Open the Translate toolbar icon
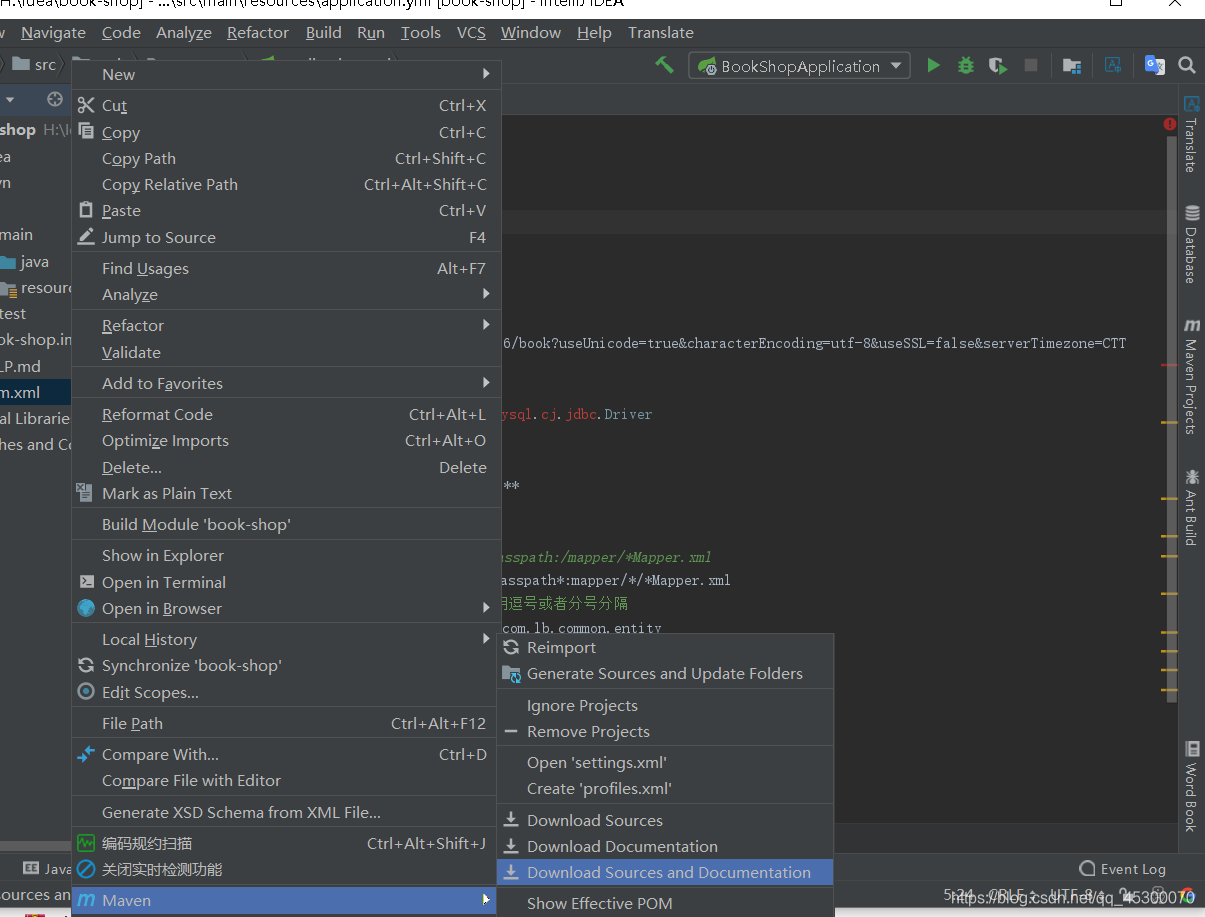1205x917 pixels. 1154,64
